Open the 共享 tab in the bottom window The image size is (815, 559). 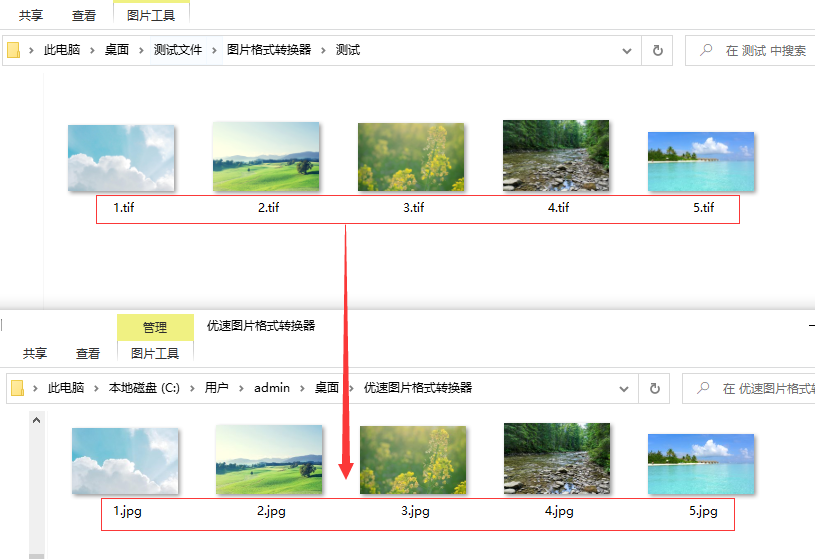(35, 354)
